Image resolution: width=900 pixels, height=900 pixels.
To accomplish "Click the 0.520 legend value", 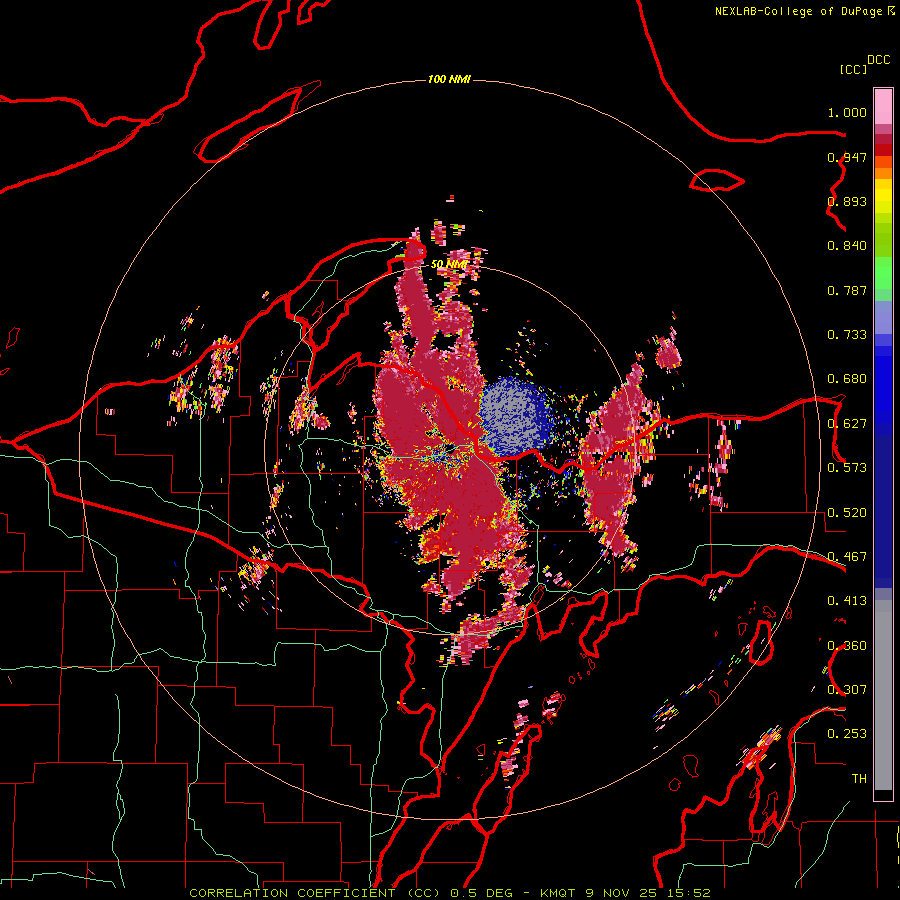I will click(x=847, y=513).
